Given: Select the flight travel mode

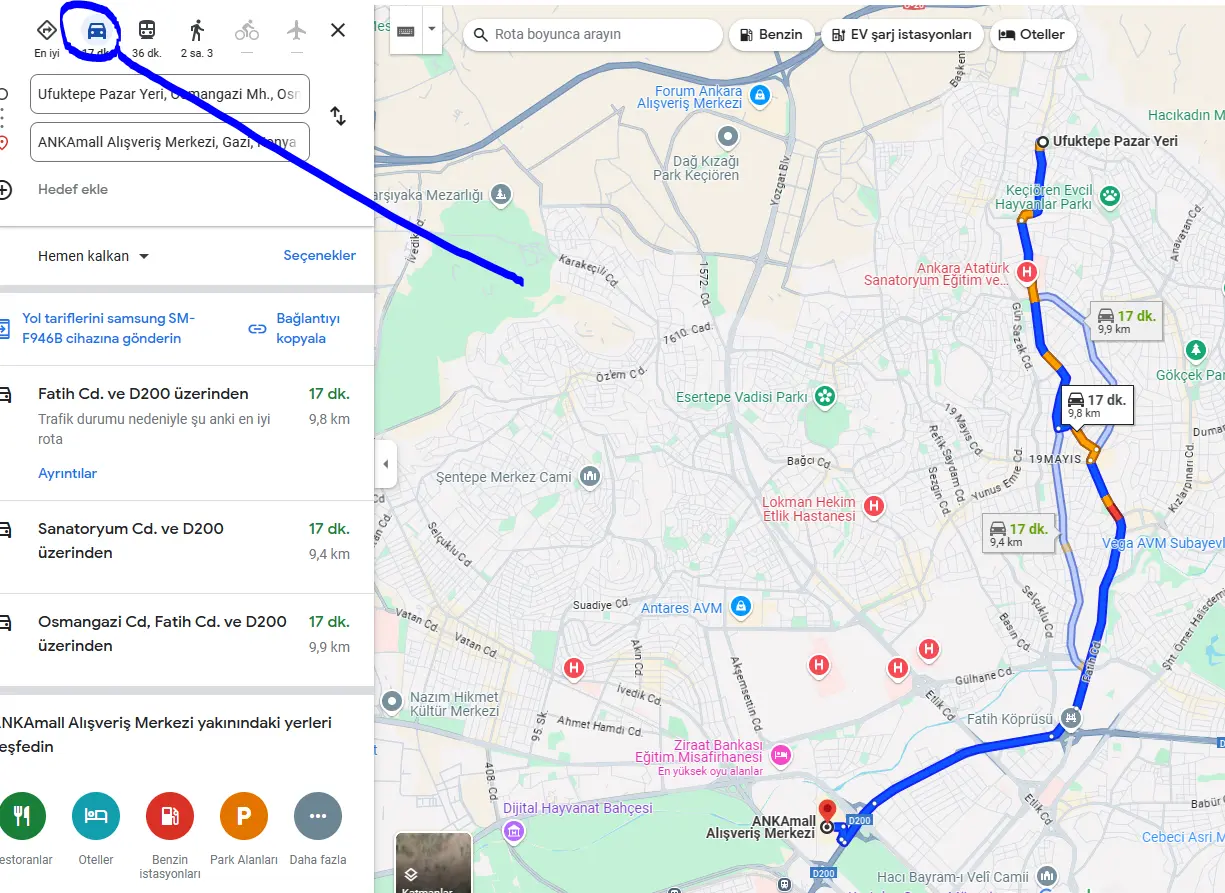Looking at the screenshot, I should (296, 30).
